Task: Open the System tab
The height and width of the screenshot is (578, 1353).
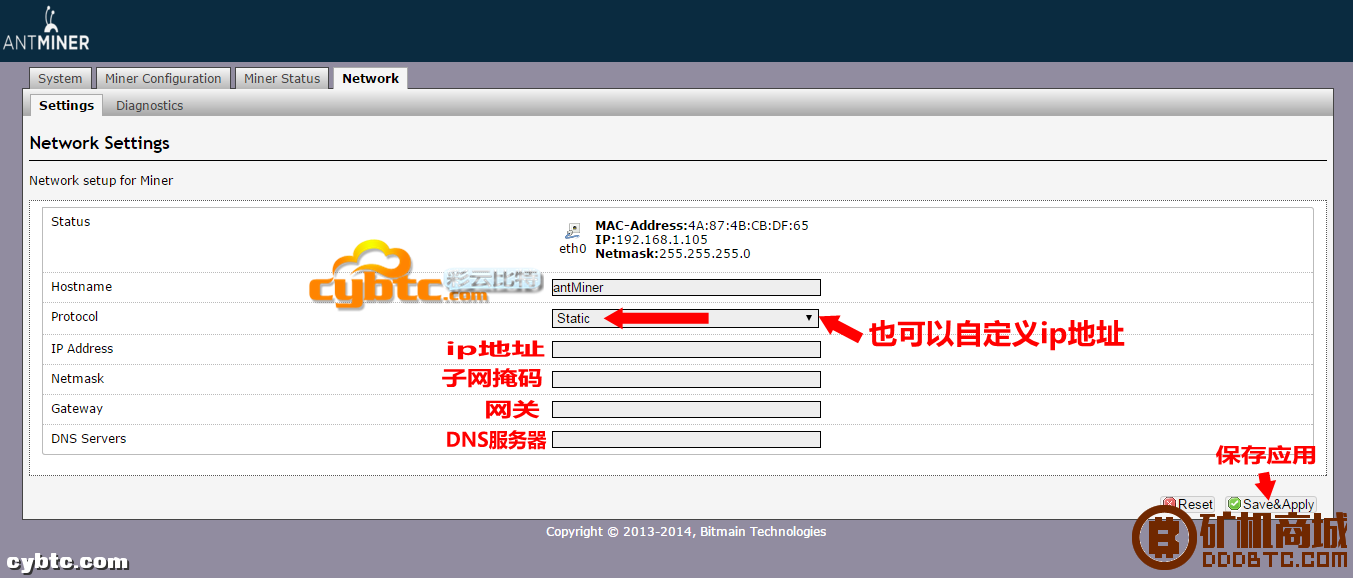Action: click(60, 79)
